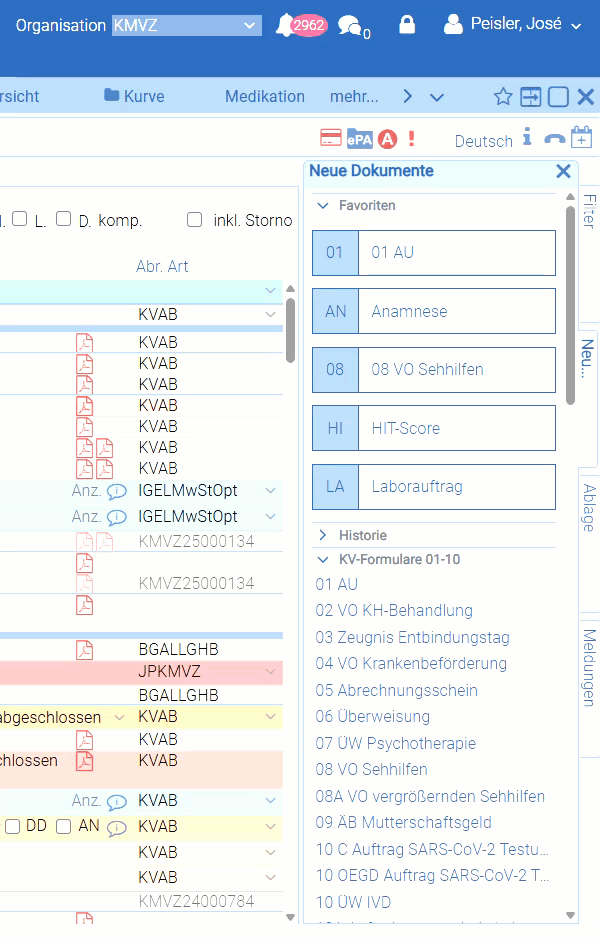Add appointment via calendar plus icon
This screenshot has height=940, width=600.
581,138
